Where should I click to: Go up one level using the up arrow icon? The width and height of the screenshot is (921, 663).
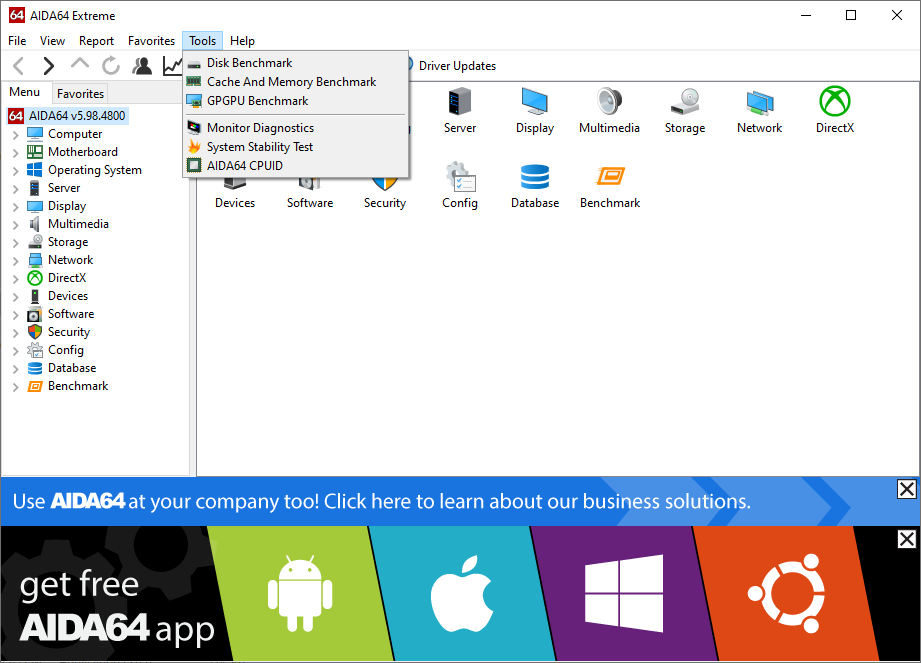click(x=80, y=64)
